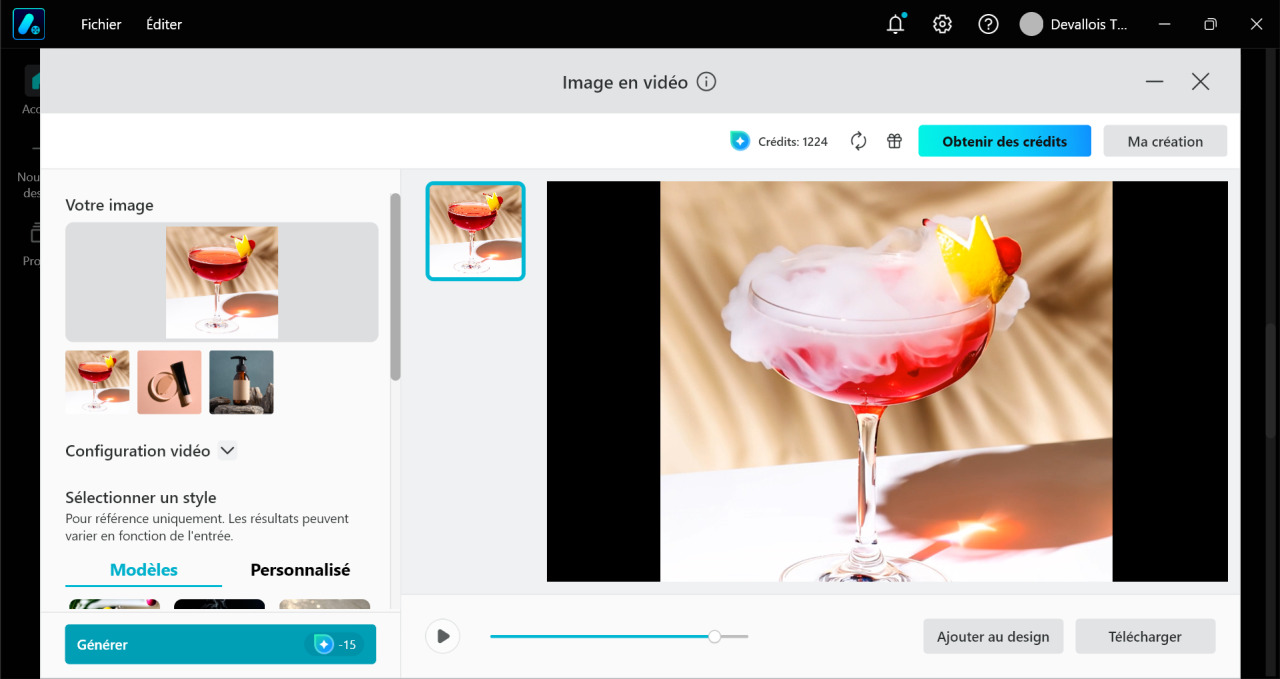Viewport: 1280px width, 679px height.
Task: Select the Modèles tab
Action: [x=144, y=570]
